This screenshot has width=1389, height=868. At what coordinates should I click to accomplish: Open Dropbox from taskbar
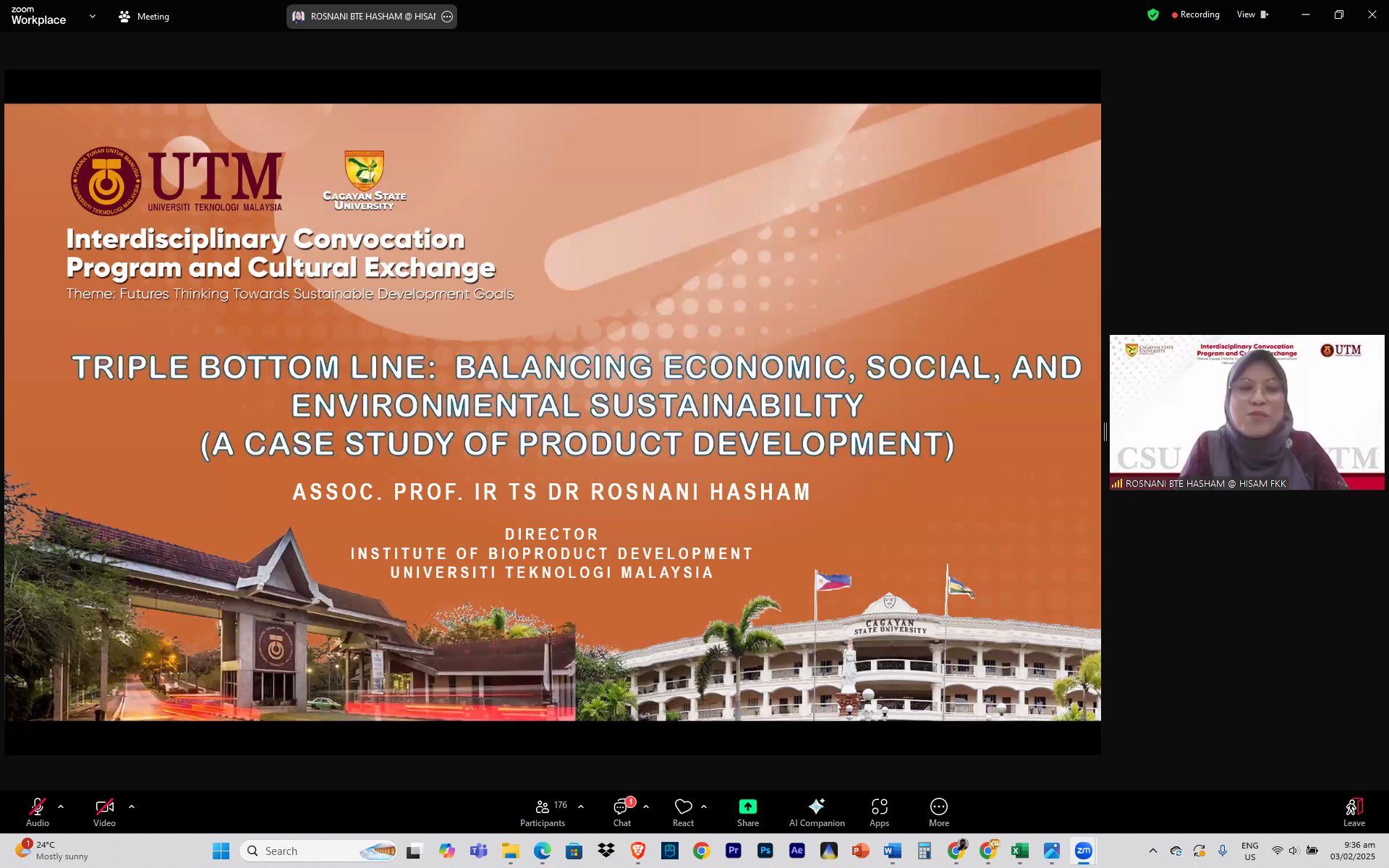tap(606, 851)
